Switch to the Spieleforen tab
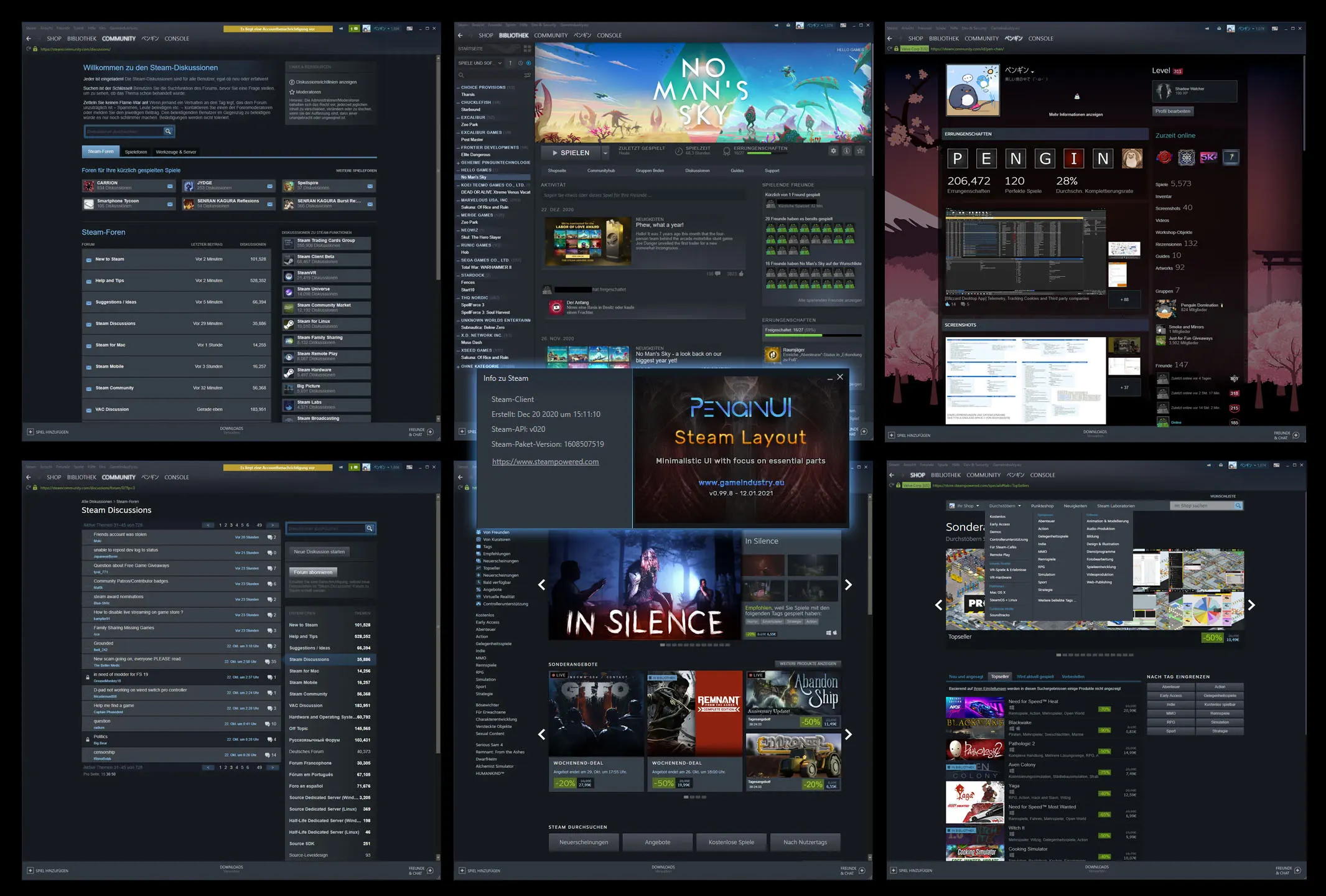The height and width of the screenshot is (896, 1326). pyautogui.click(x=136, y=152)
